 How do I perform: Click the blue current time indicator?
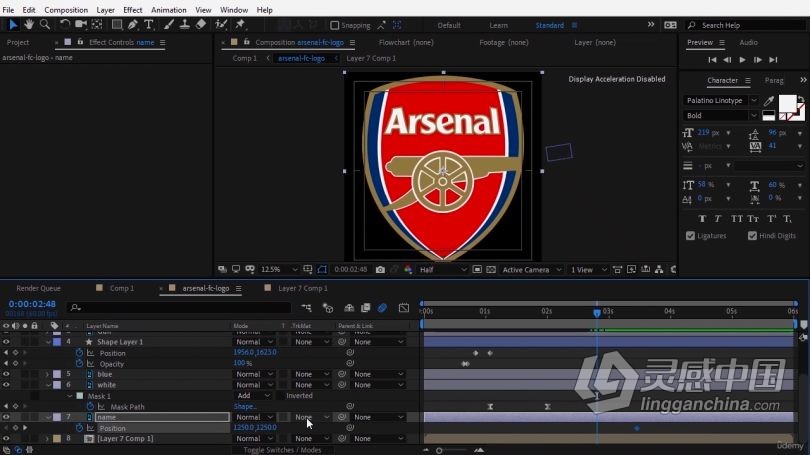click(597, 313)
